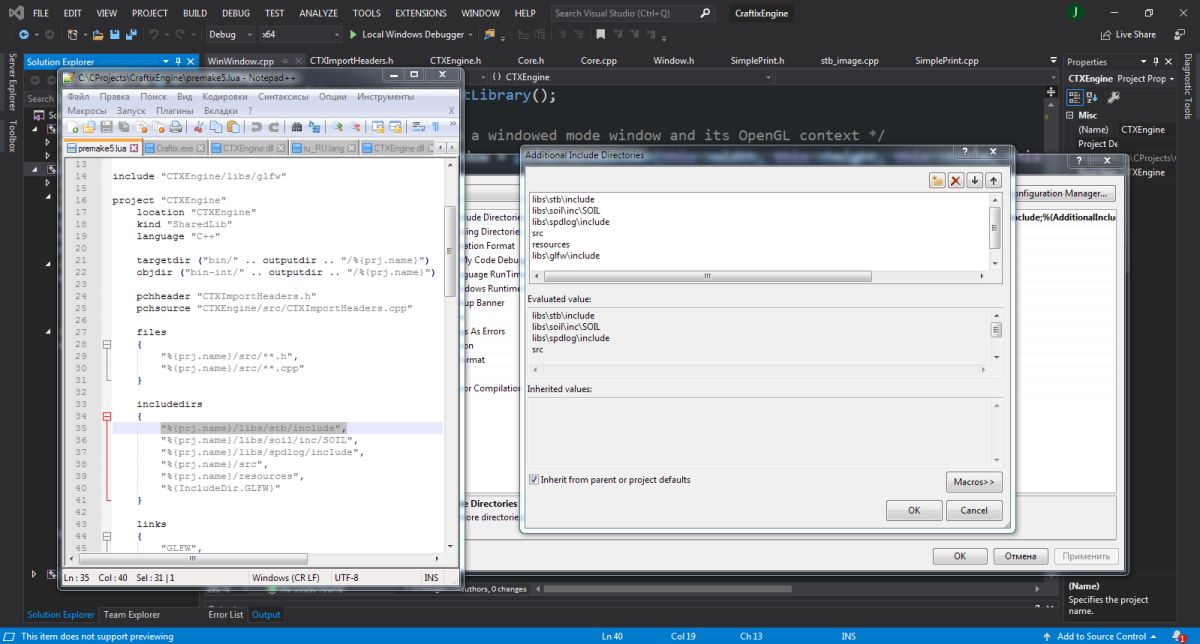Click Find binoculars icon in Notepad++
Viewport: 1200px width, 644px height.
point(297,127)
